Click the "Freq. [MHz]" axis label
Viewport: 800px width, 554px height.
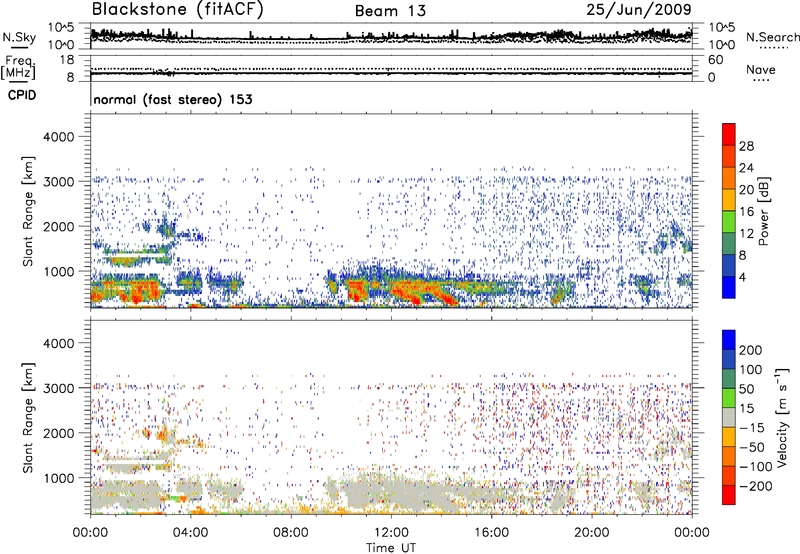[19, 67]
